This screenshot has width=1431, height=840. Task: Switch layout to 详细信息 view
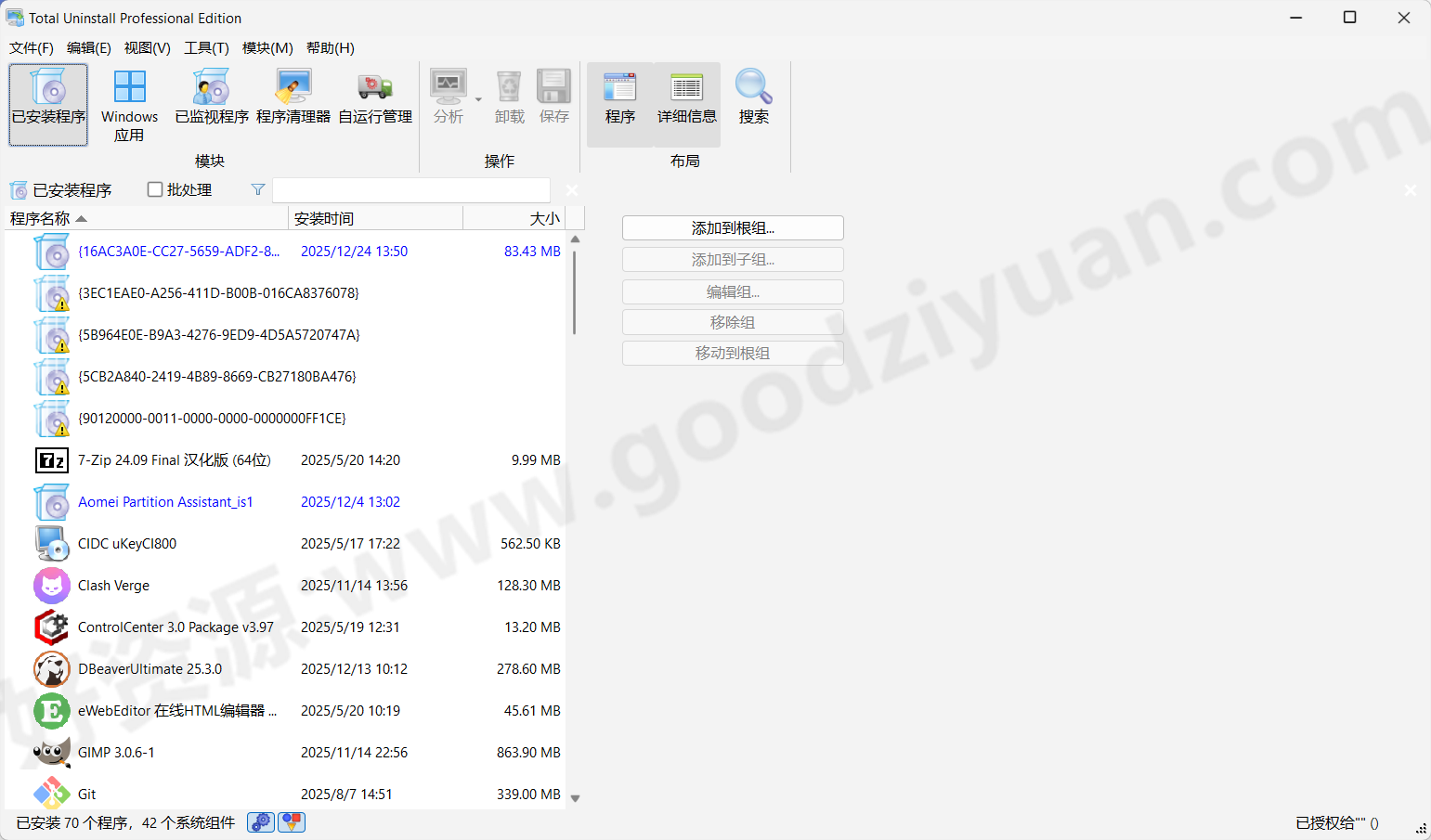tap(685, 97)
